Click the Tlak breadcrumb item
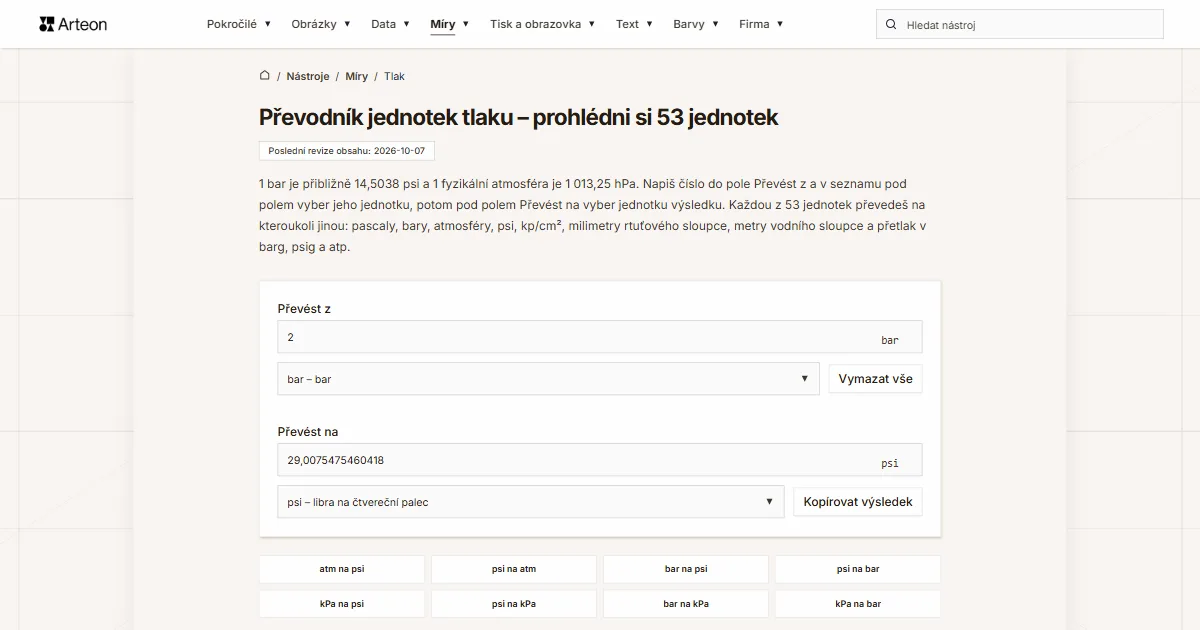 [x=394, y=76]
